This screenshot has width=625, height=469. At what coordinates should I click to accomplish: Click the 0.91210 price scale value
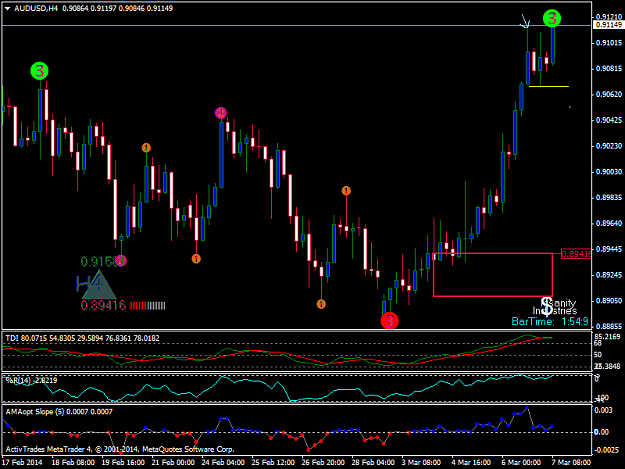[x=609, y=17]
